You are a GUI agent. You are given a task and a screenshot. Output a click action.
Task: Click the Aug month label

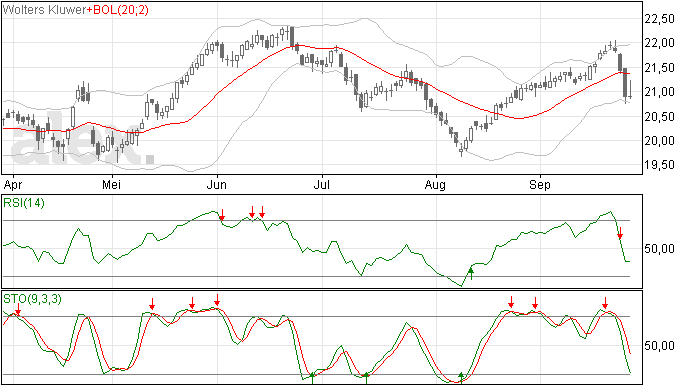(435, 185)
